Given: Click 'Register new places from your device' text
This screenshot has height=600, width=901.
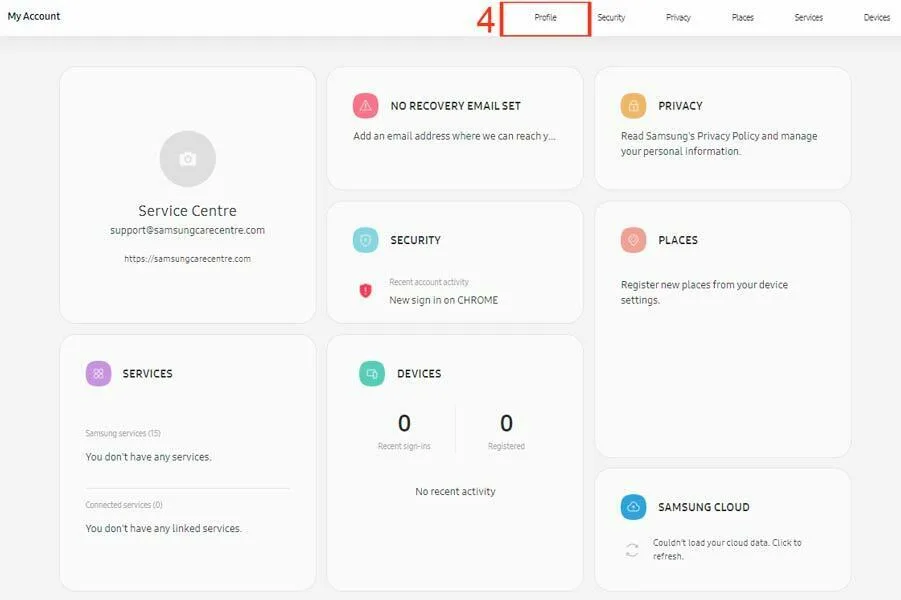Looking at the screenshot, I should click(704, 293).
